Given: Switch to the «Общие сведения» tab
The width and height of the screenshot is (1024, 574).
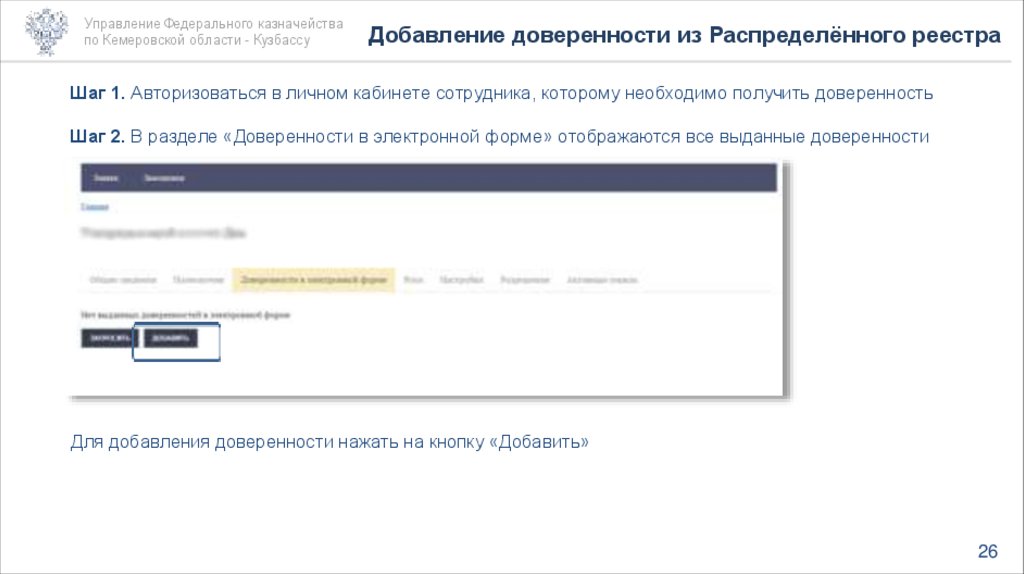Looking at the screenshot, I should [123, 279].
